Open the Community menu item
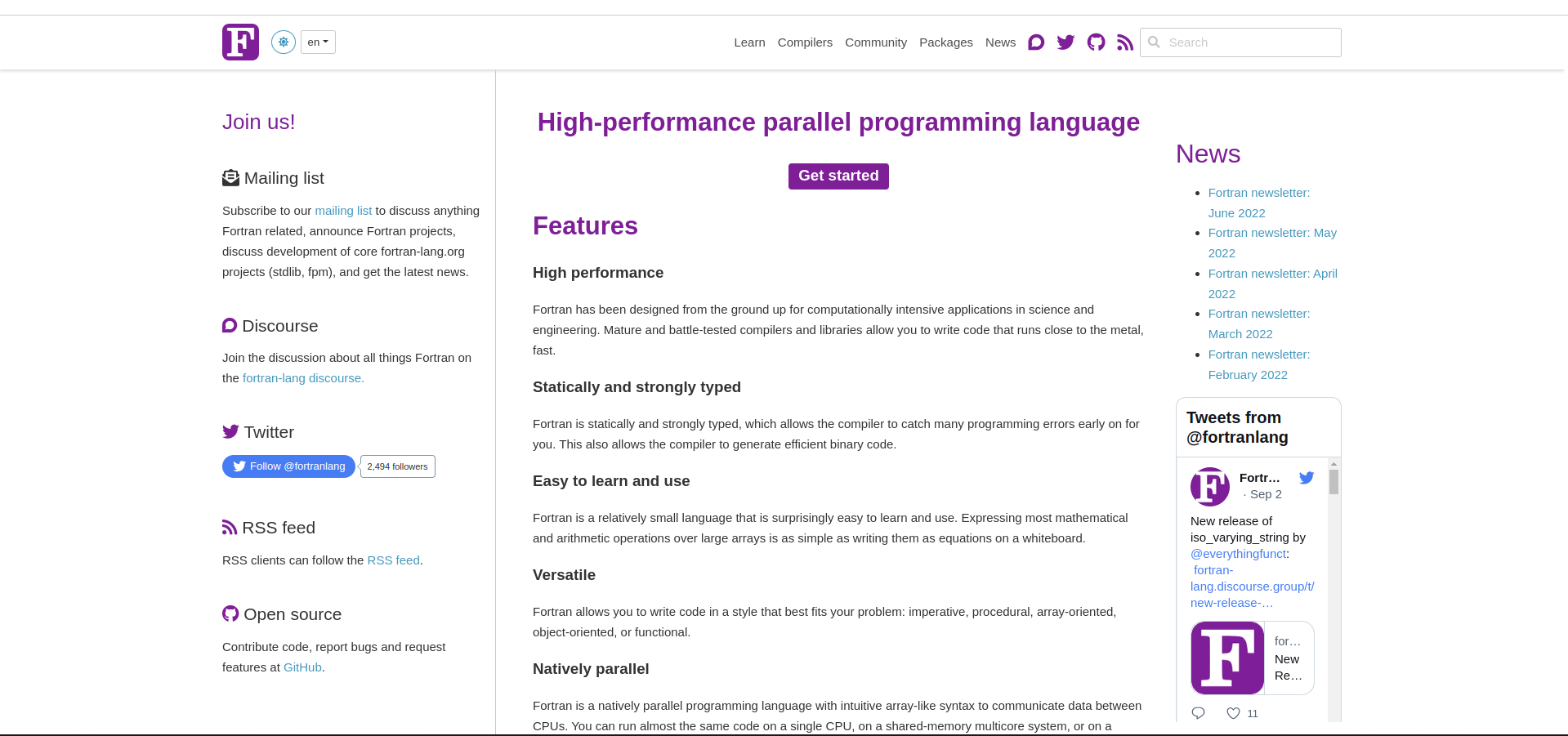The image size is (1568, 736). pyautogui.click(x=876, y=42)
